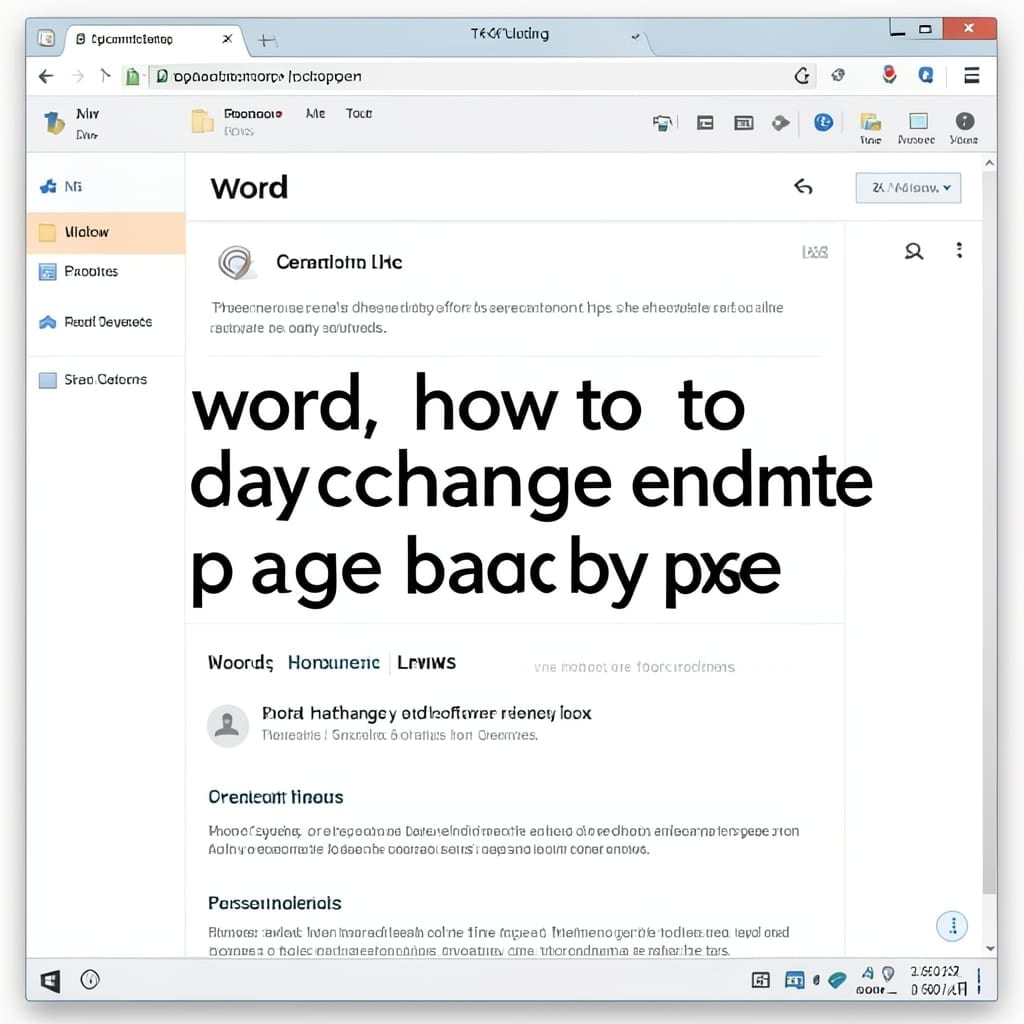Viewport: 1024px width, 1024px height.
Task: Select the highlighted Uiolow sidebar item
Action: [x=106, y=232]
